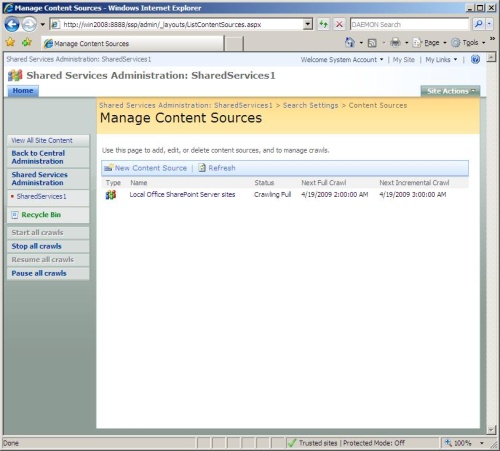Click the vertical scrollbar up arrow

(491, 57)
